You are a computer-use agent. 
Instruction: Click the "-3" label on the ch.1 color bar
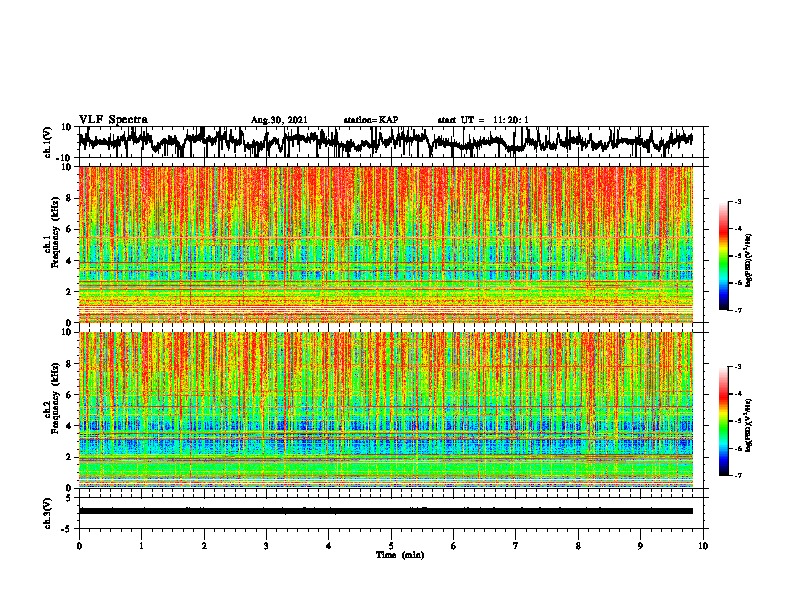click(738, 201)
